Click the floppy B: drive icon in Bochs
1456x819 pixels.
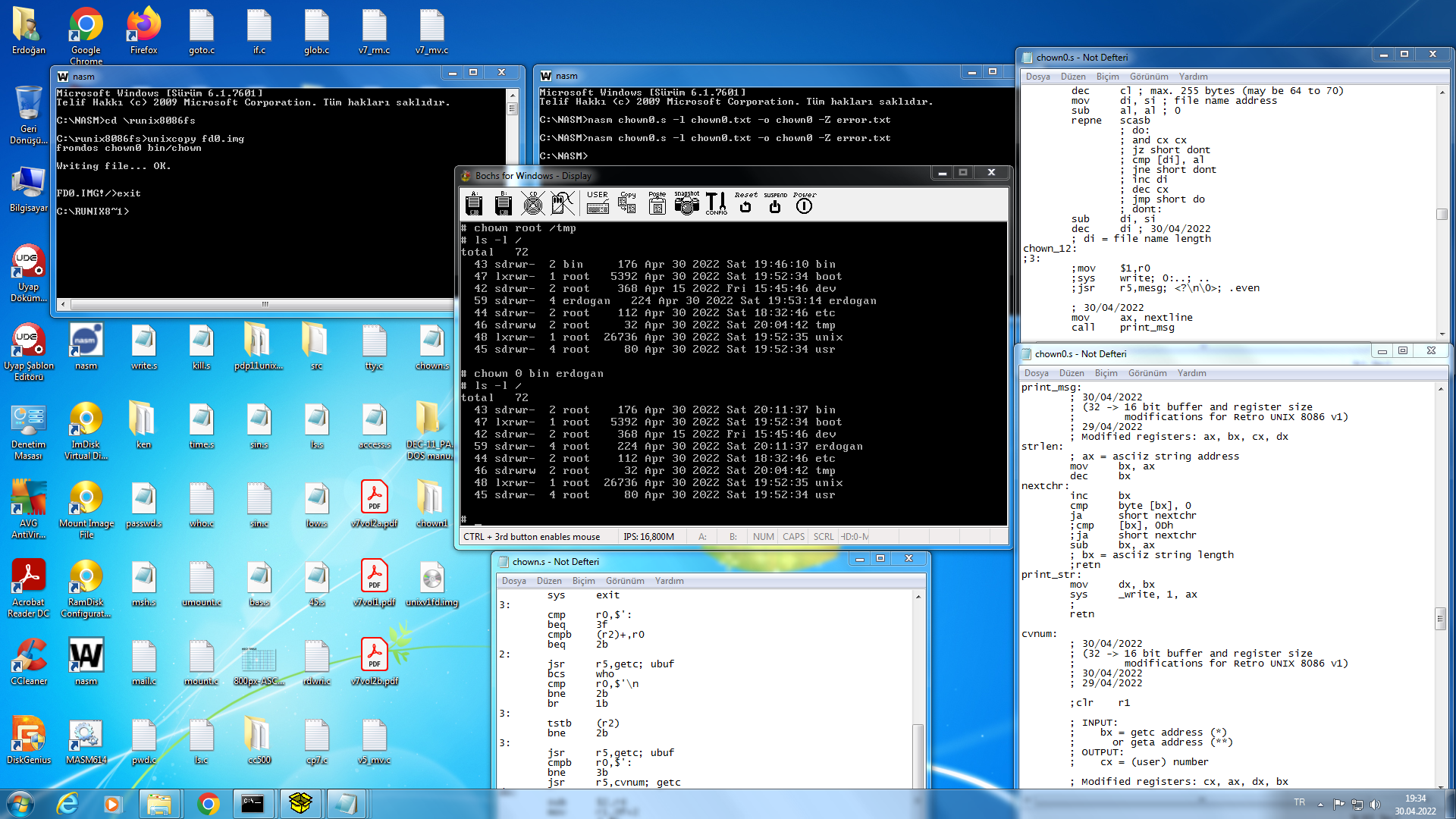click(503, 203)
